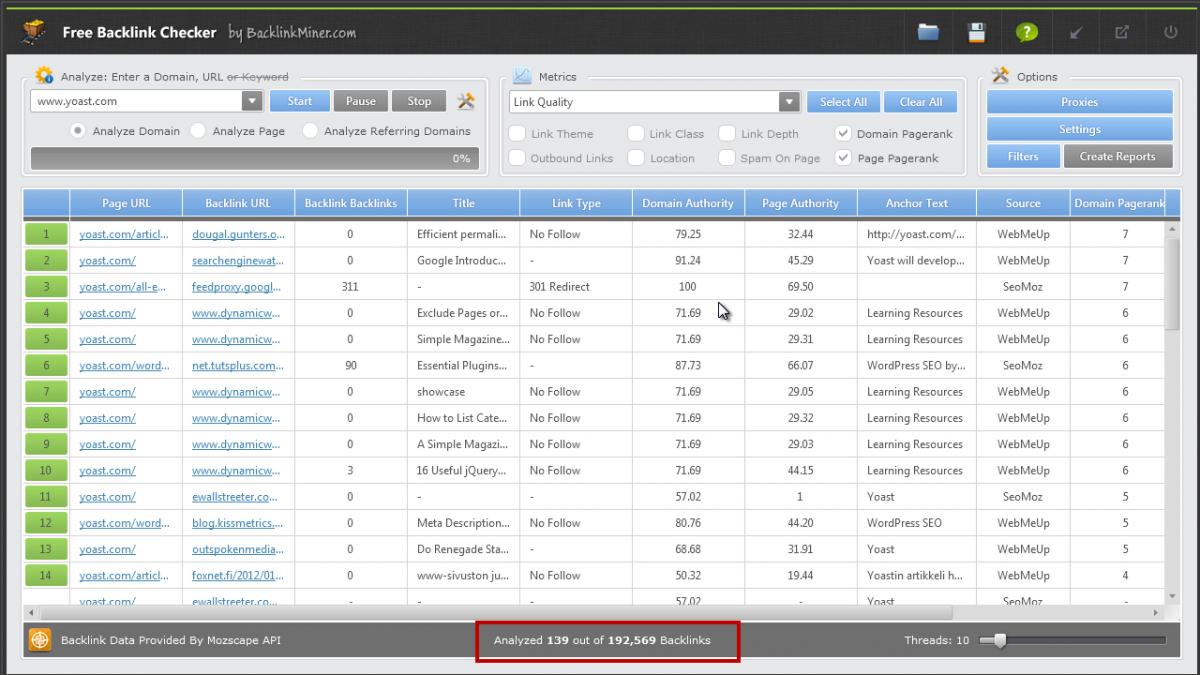The height and width of the screenshot is (675, 1200).
Task: Open foxnet.fi backlink in row 14
Action: [238, 575]
